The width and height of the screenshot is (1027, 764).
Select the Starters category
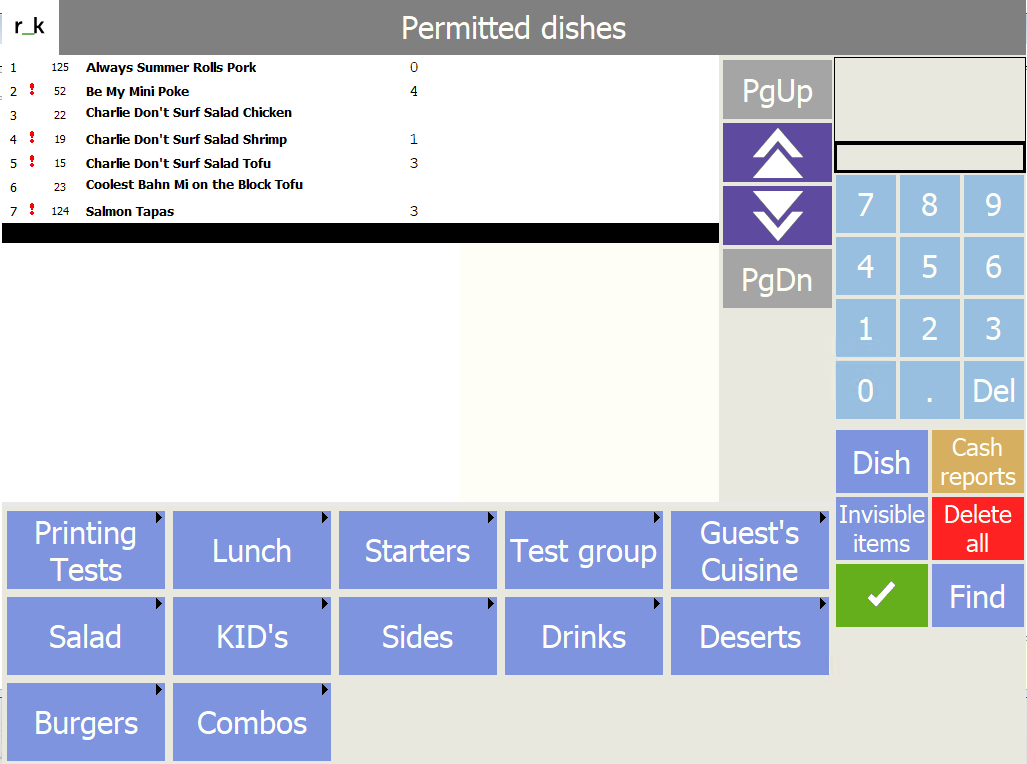point(417,551)
